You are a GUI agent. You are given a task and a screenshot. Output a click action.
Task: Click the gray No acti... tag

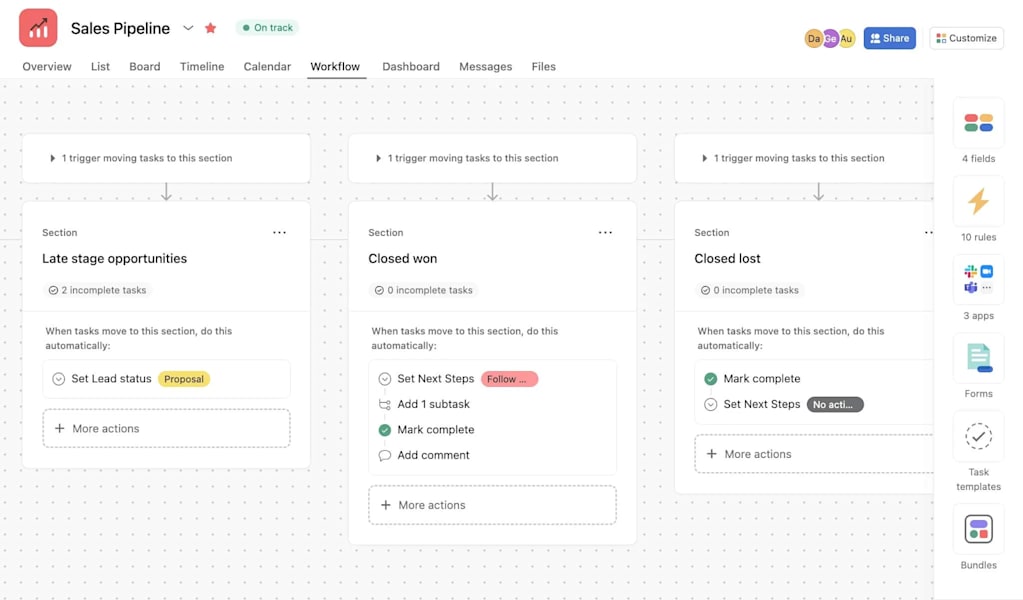click(835, 404)
